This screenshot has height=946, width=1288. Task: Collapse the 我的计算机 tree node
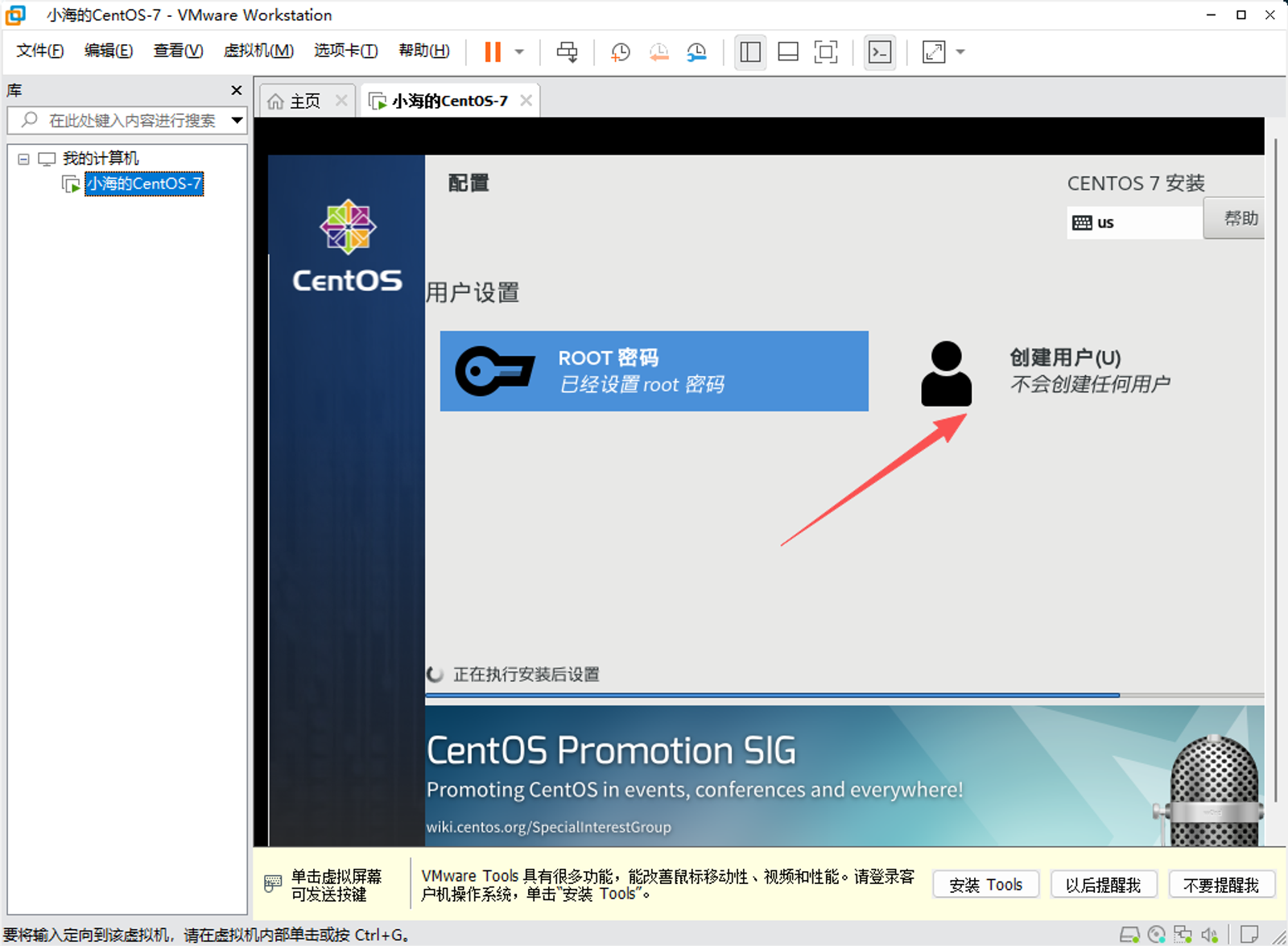coord(23,159)
